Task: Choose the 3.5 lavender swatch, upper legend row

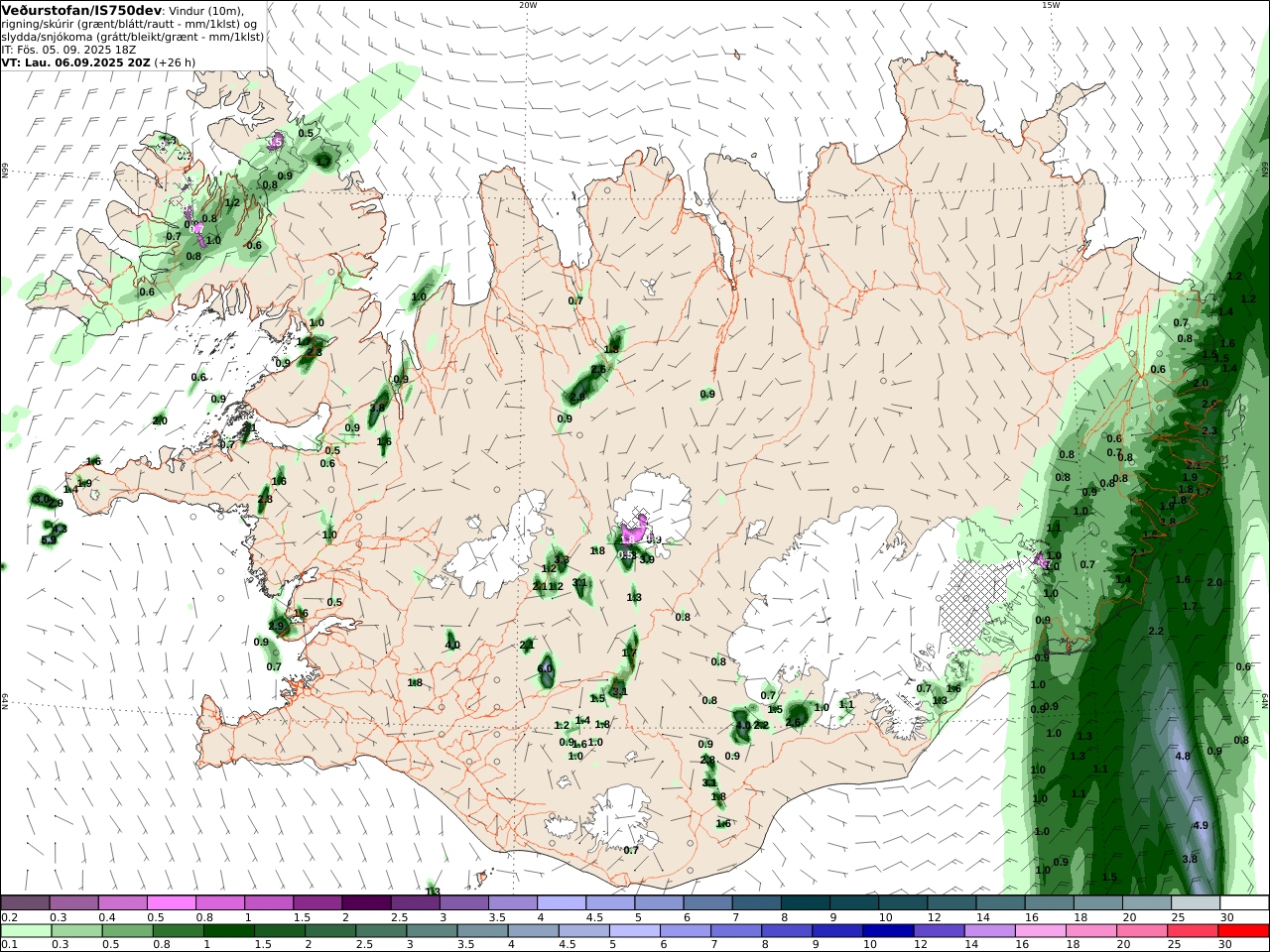Action: 511,903
